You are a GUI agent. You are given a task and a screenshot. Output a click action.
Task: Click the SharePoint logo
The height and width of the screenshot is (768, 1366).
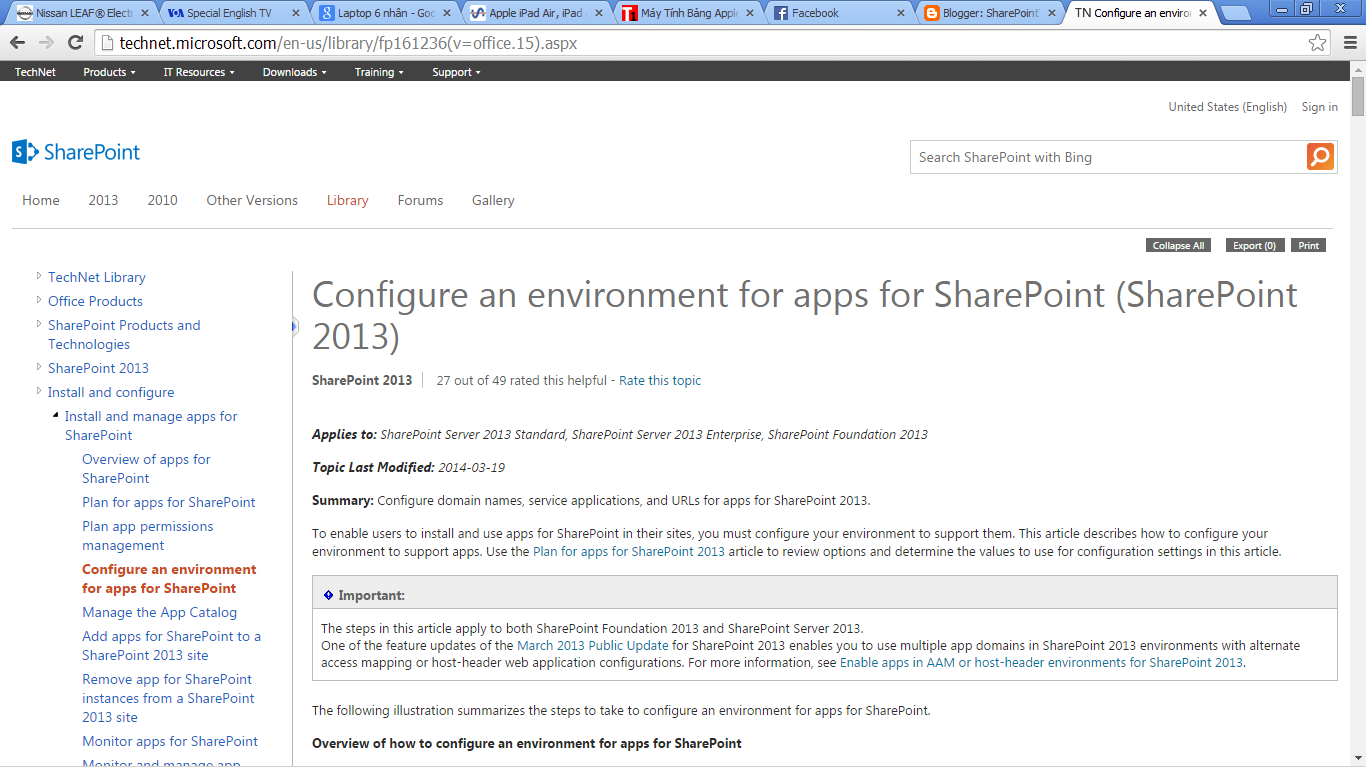tap(76, 152)
